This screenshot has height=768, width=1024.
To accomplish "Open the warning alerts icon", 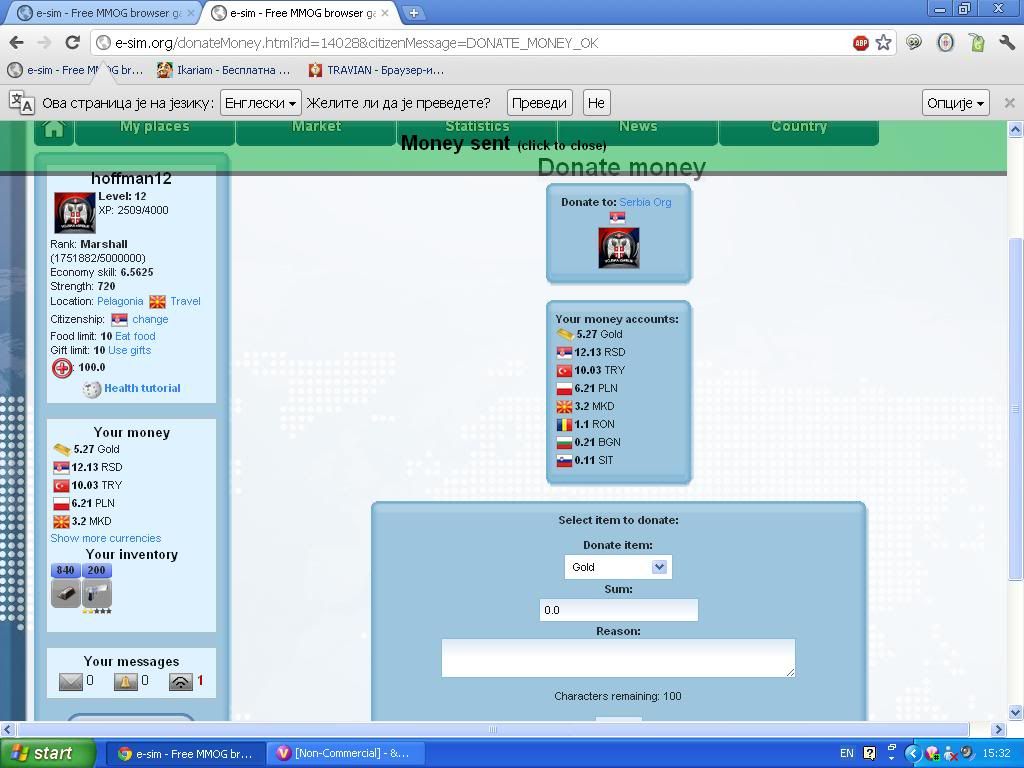I will click(x=125, y=681).
